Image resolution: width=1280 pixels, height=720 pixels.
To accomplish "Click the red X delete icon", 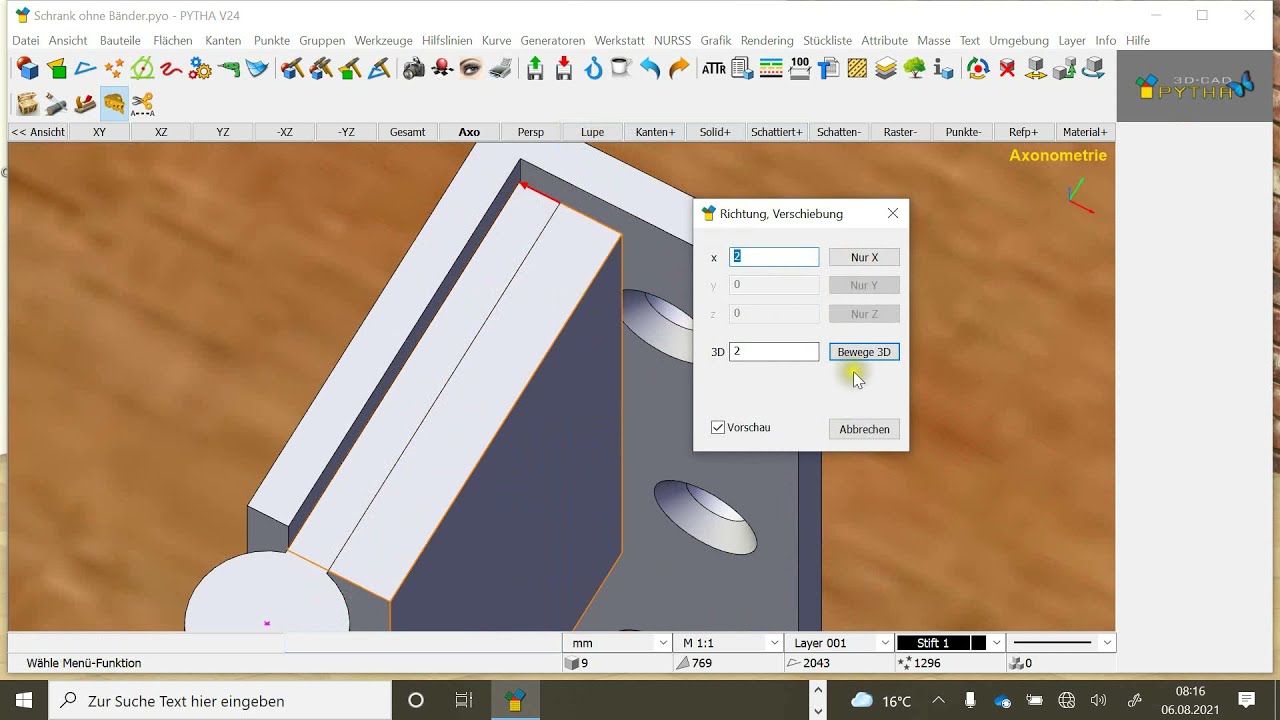I will pyautogui.click(x=1007, y=69).
